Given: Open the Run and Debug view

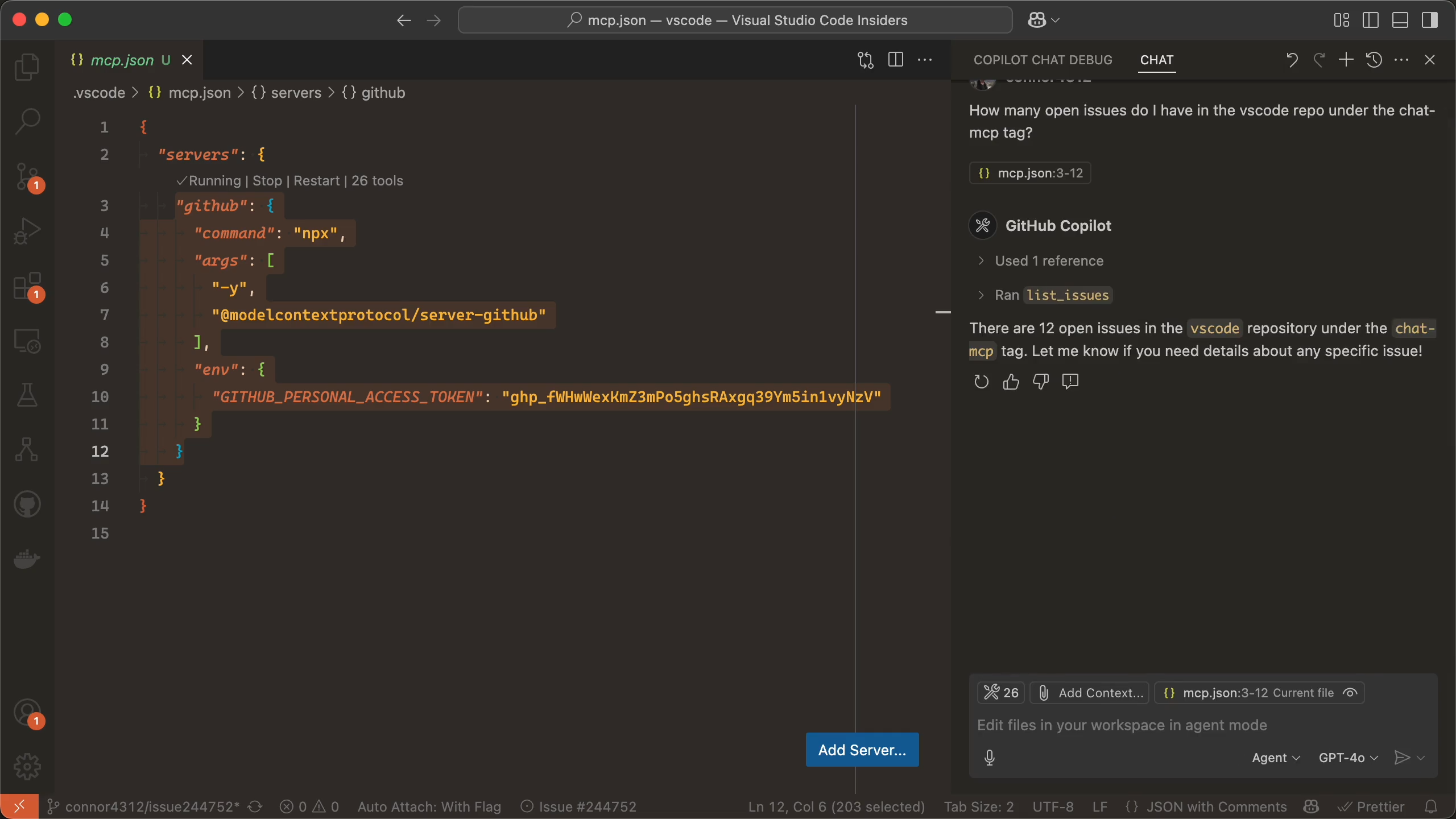Looking at the screenshot, I should (27, 230).
